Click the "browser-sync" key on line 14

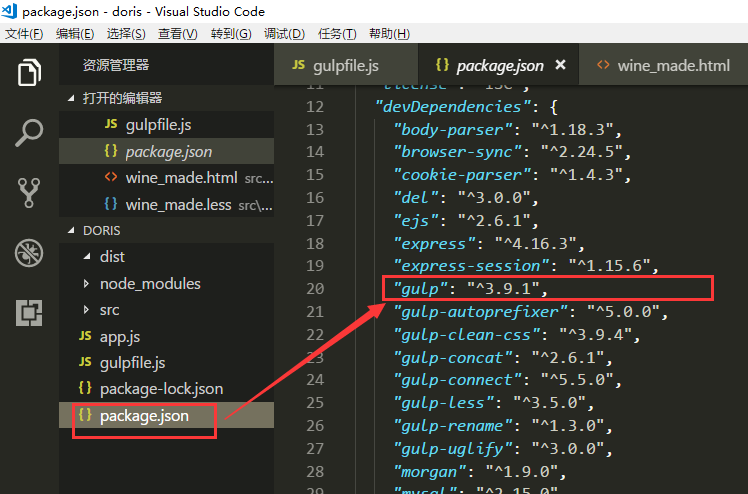[x=457, y=152]
